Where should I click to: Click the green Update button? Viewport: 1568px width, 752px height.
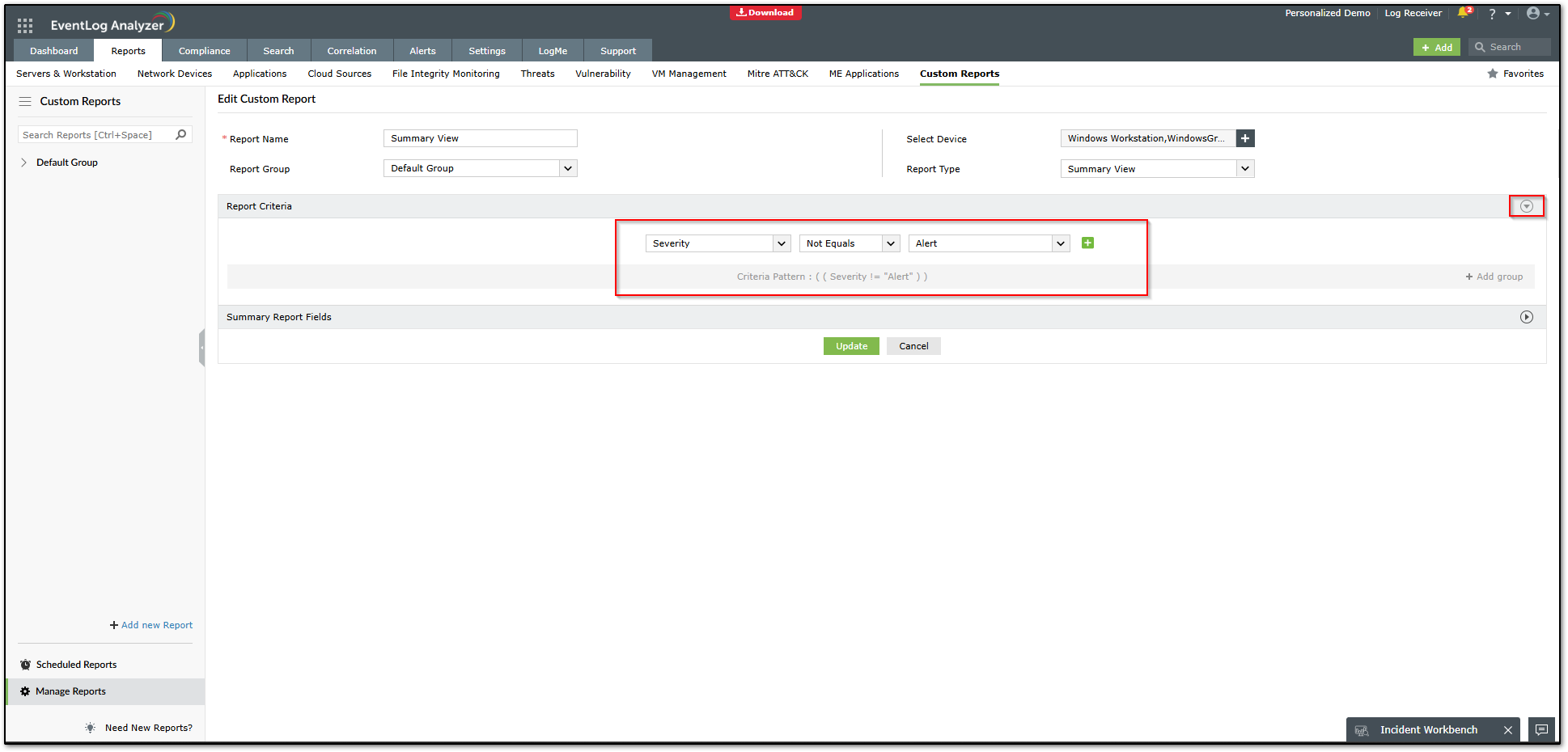click(x=851, y=346)
